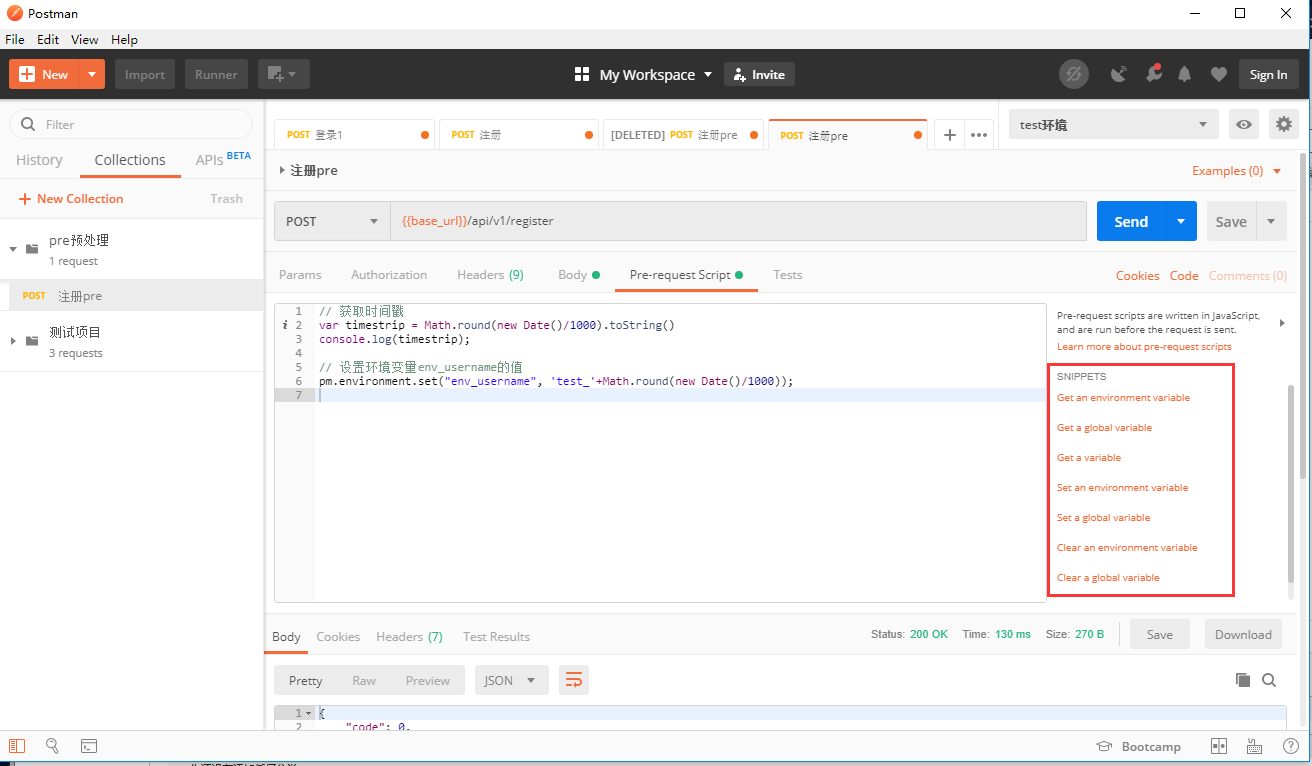Click the Invite button
Viewport: 1312px width, 766px height.
[759, 74]
